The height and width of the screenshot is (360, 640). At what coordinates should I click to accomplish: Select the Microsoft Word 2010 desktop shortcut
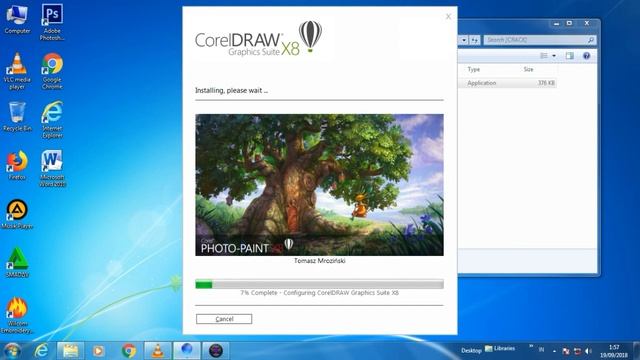52,168
